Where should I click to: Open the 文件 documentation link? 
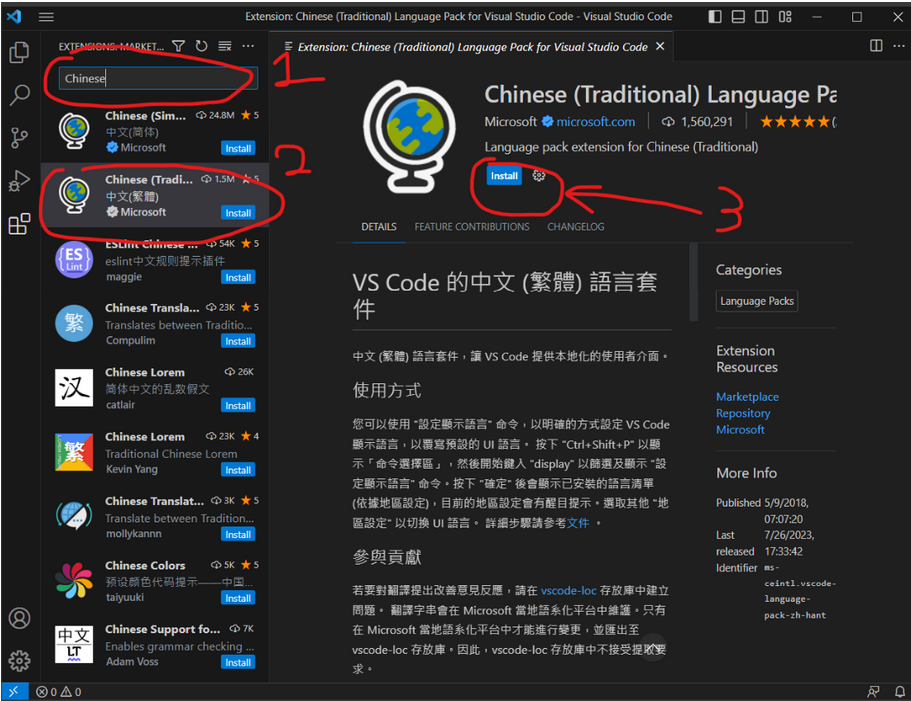point(578,523)
